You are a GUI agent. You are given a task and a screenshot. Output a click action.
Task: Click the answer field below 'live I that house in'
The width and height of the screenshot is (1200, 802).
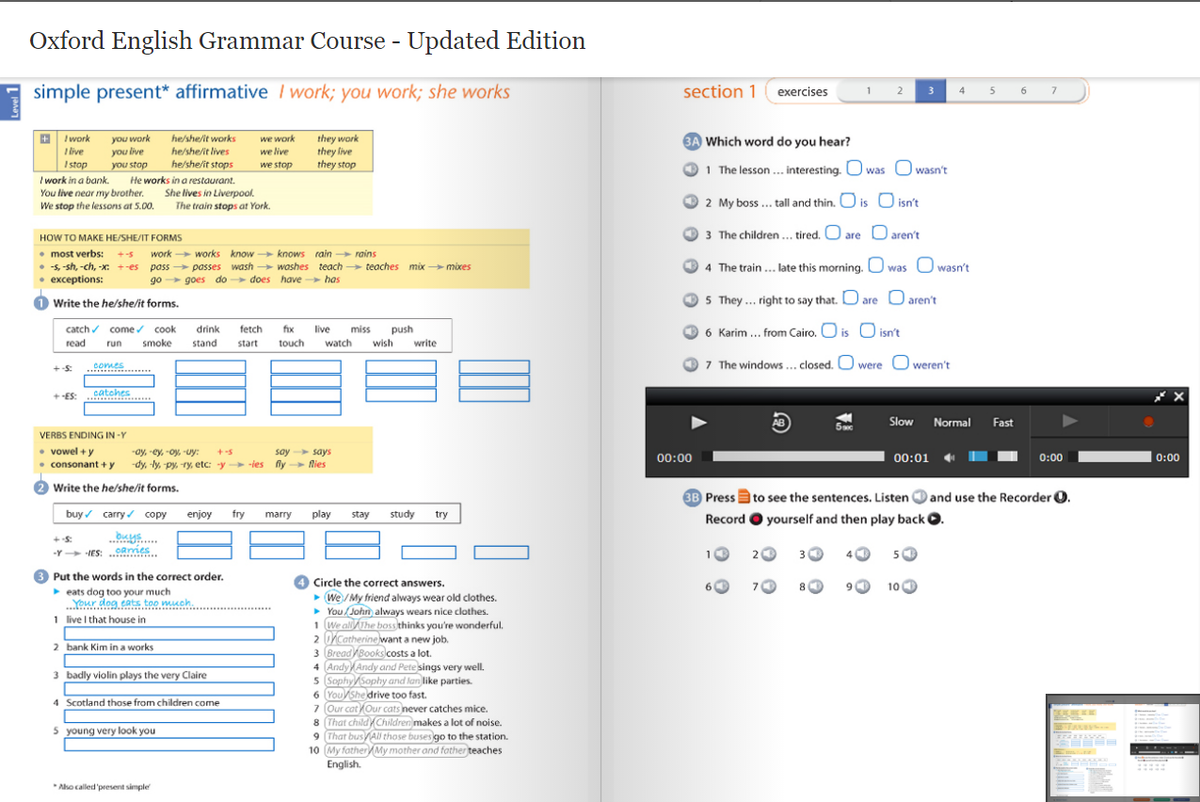tap(169, 633)
